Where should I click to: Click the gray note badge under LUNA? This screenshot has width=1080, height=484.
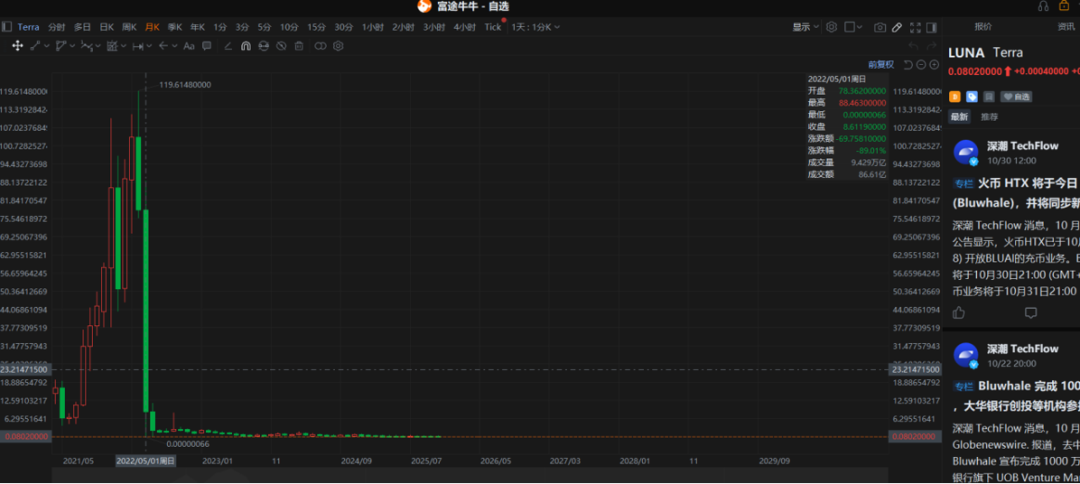tap(989, 96)
